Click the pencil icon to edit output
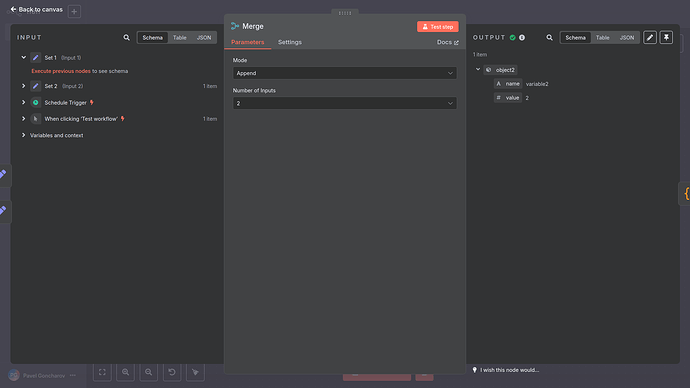690x388 pixels. pyautogui.click(x=650, y=38)
